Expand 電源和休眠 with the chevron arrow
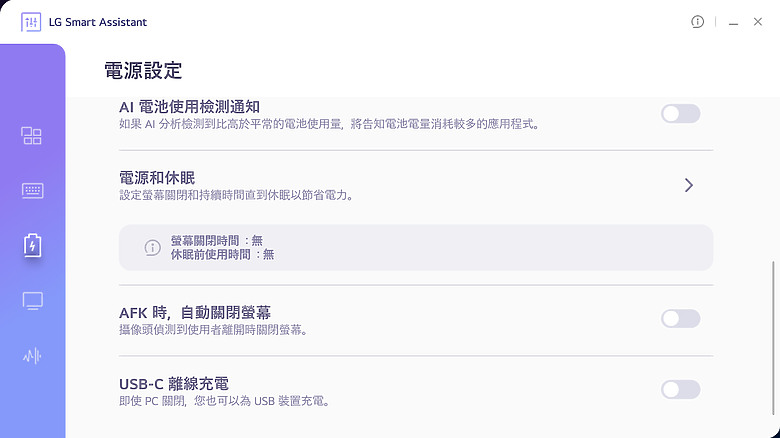780x438 pixels. (688, 185)
